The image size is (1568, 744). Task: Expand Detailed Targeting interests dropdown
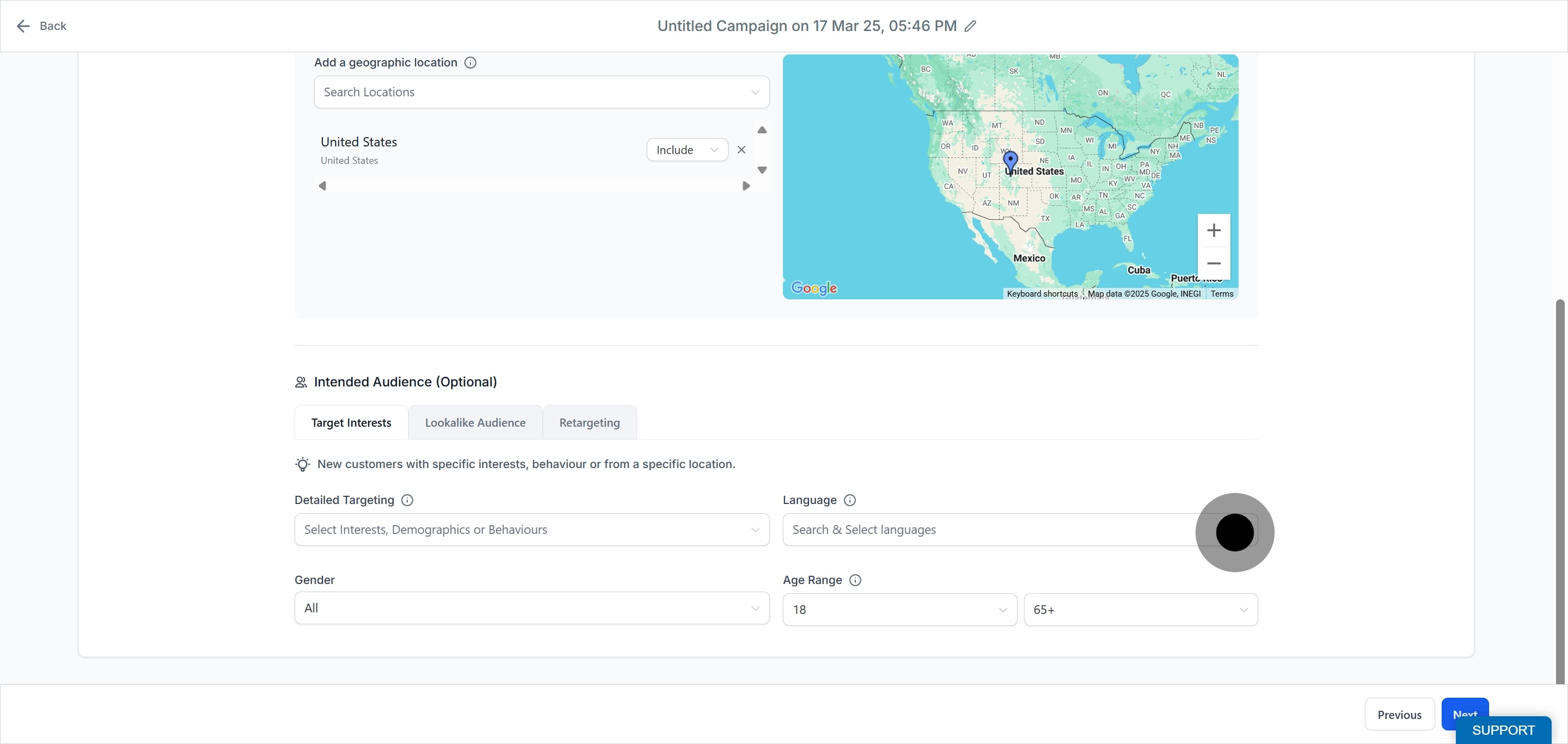pyautogui.click(x=532, y=529)
